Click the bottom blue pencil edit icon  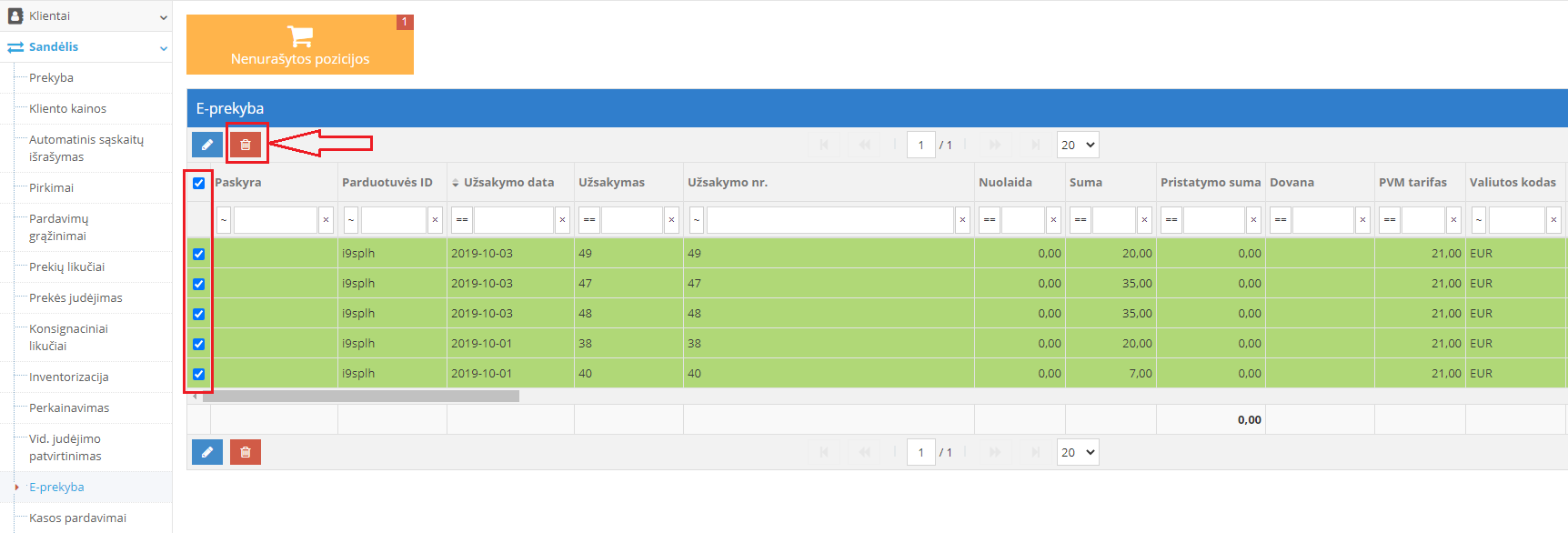(x=207, y=452)
